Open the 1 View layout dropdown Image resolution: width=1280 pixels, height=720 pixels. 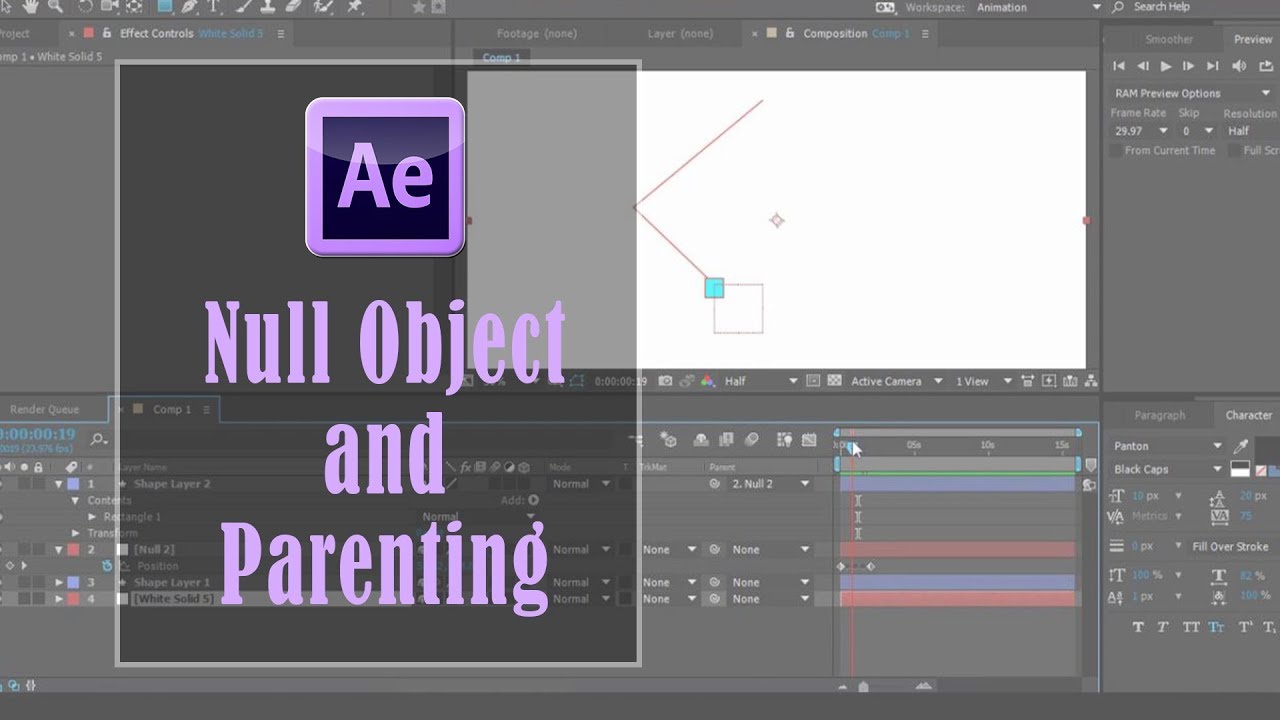(x=984, y=381)
